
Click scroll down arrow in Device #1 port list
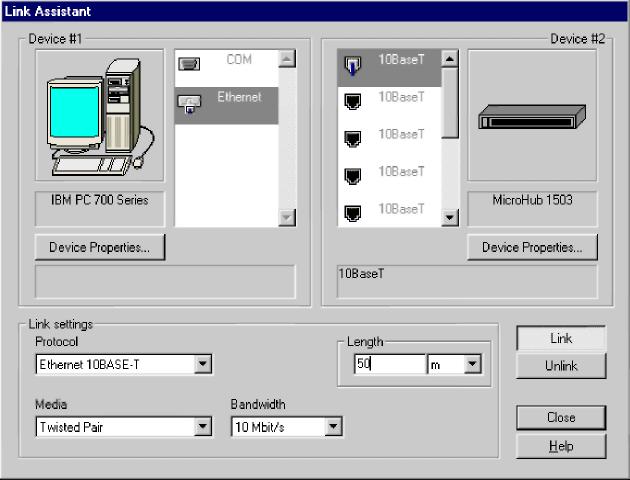pyautogui.click(x=287, y=218)
